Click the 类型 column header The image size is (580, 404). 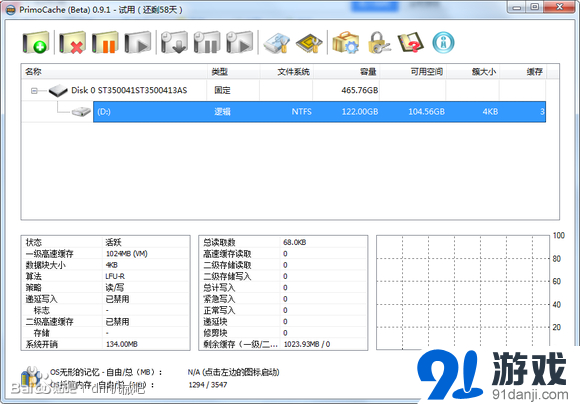pyautogui.click(x=234, y=71)
